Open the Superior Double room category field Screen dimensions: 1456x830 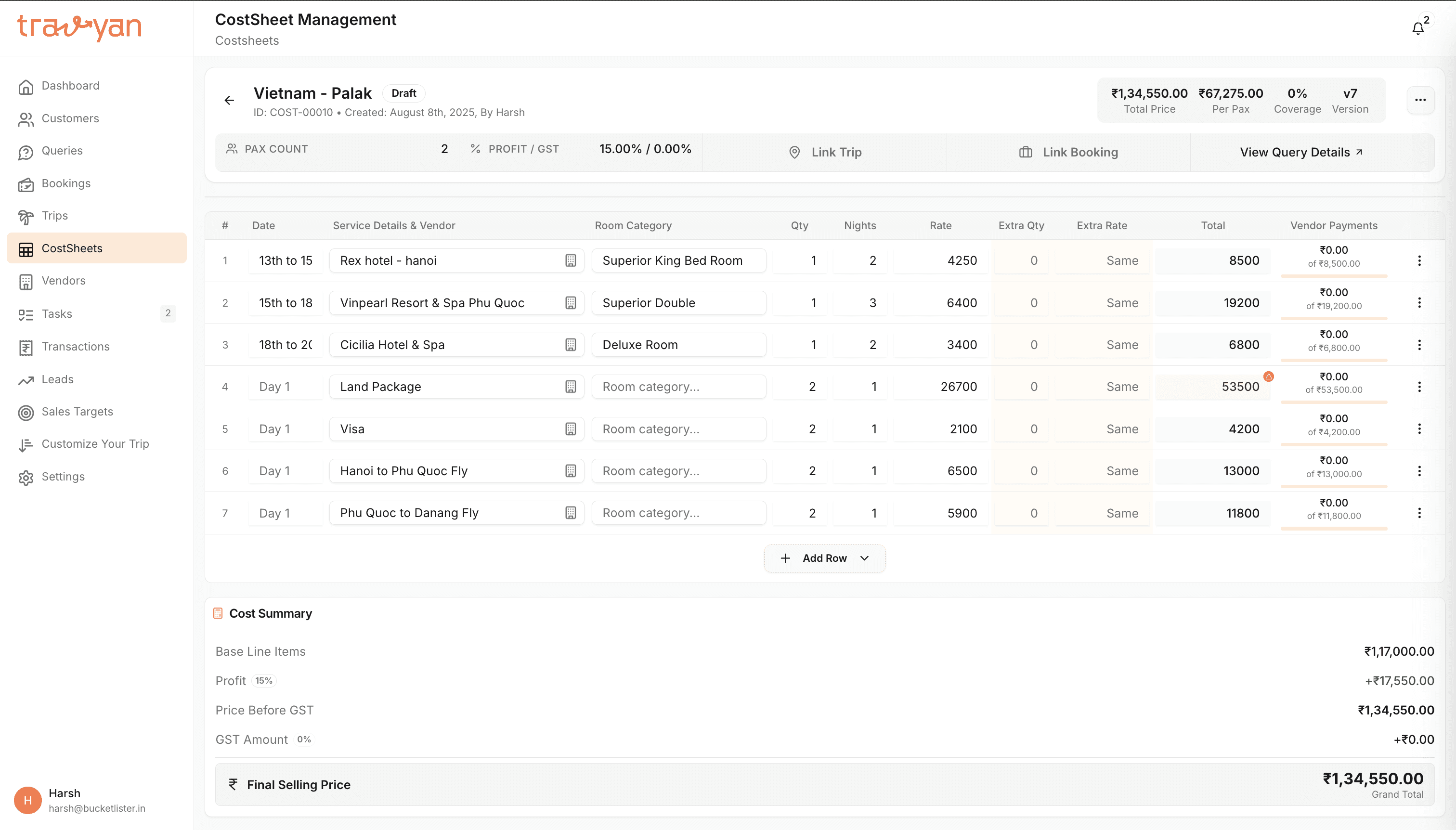tap(678, 303)
